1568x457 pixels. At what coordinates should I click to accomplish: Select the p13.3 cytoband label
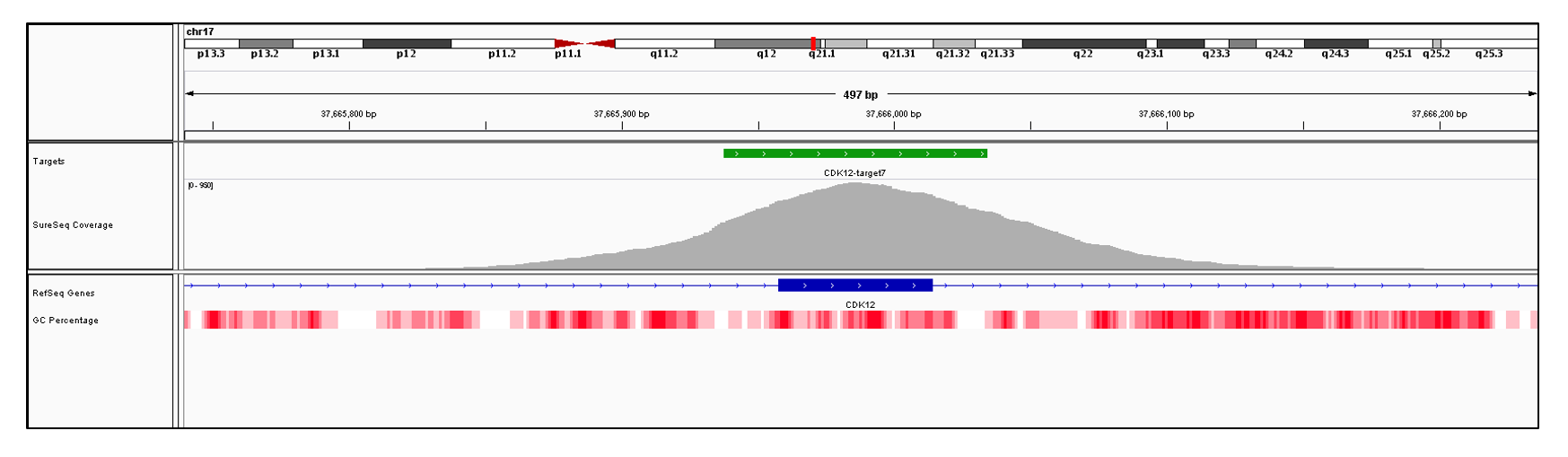tap(211, 54)
